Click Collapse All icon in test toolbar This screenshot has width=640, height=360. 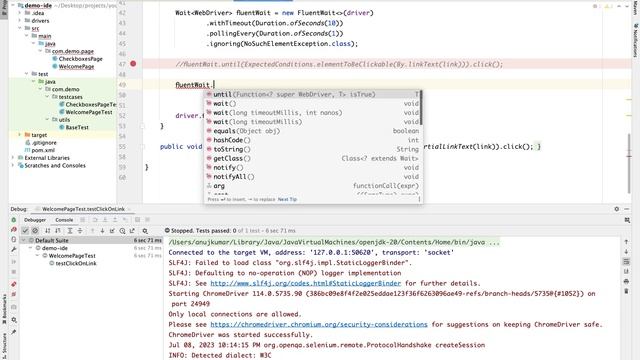coord(80,231)
